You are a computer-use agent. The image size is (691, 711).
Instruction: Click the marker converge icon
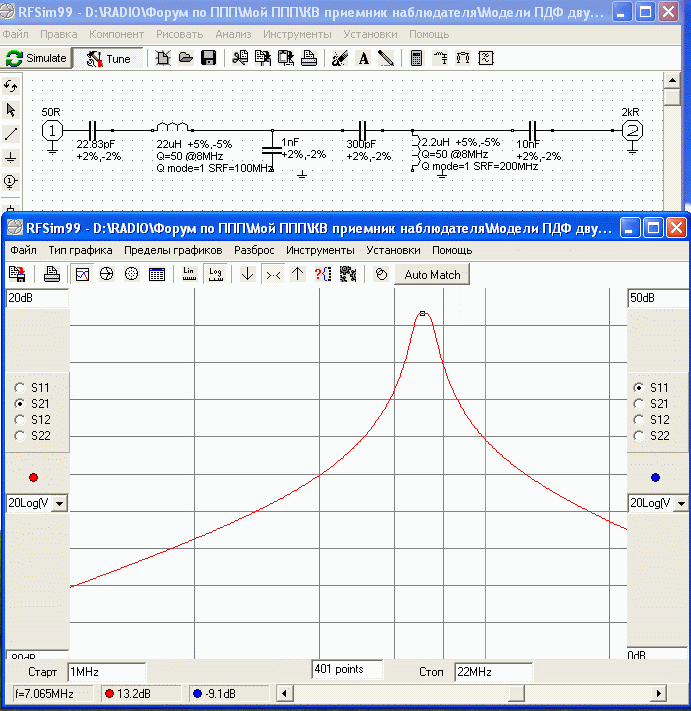pyautogui.click(x=273, y=274)
